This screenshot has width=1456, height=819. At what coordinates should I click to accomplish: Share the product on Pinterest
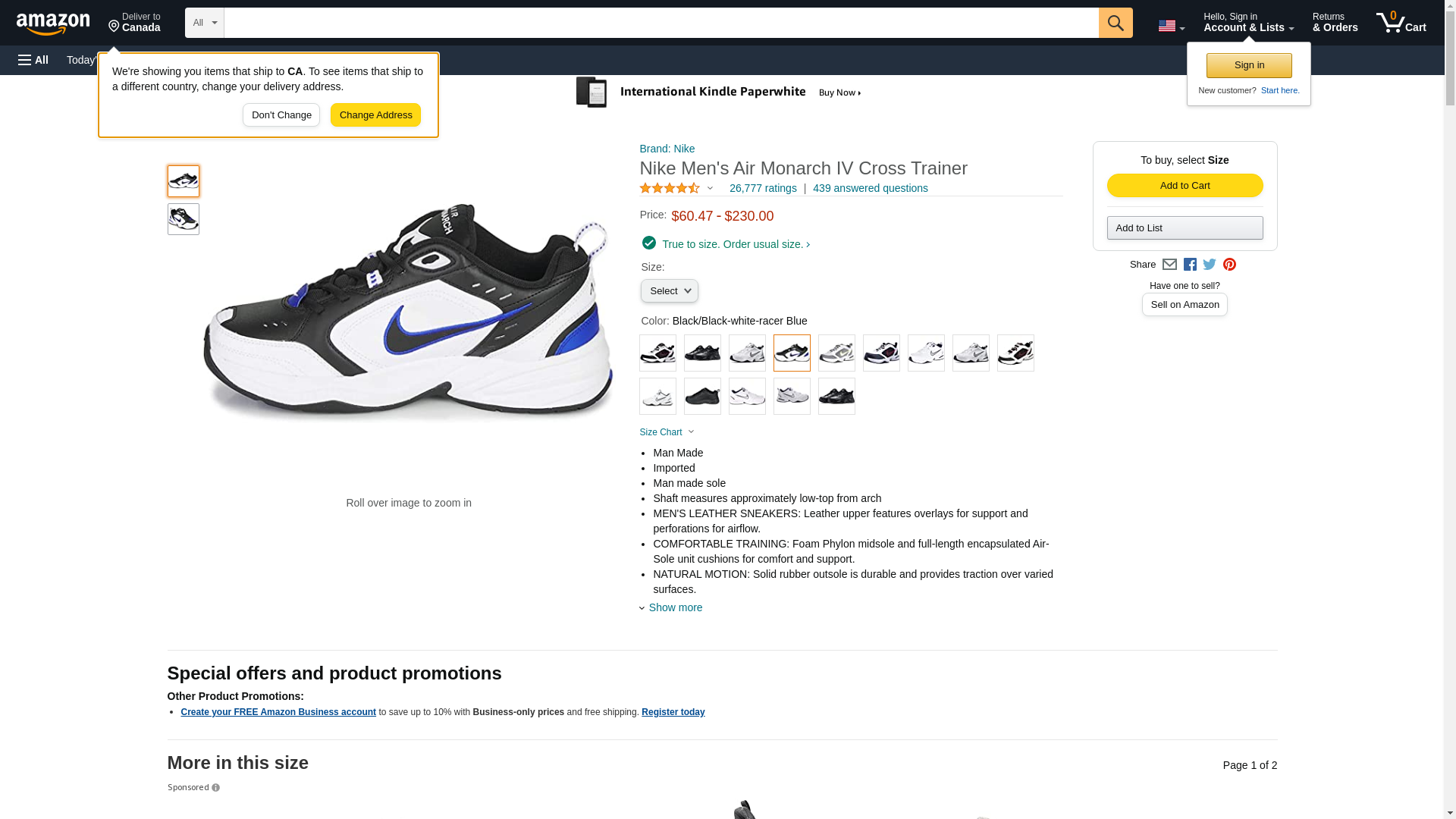click(1229, 265)
